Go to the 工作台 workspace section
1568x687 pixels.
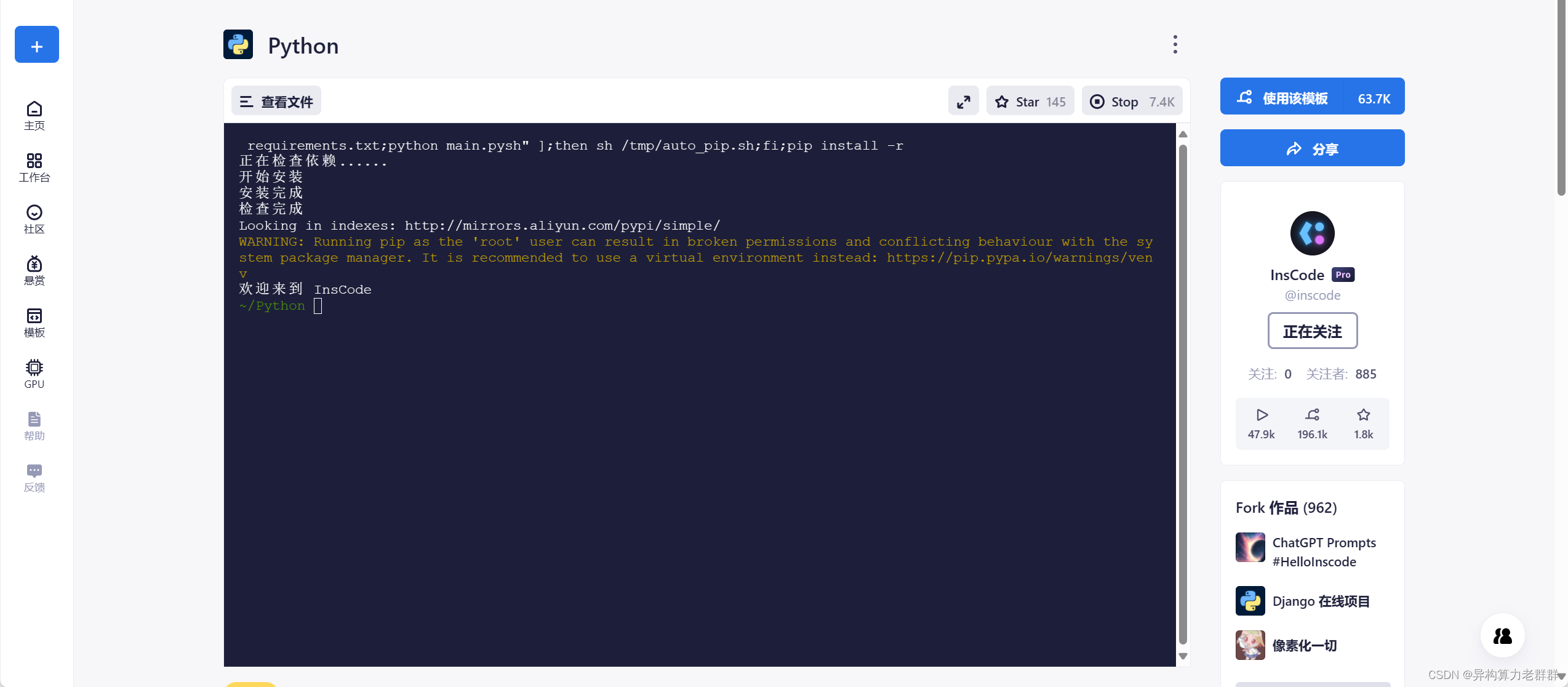click(34, 167)
